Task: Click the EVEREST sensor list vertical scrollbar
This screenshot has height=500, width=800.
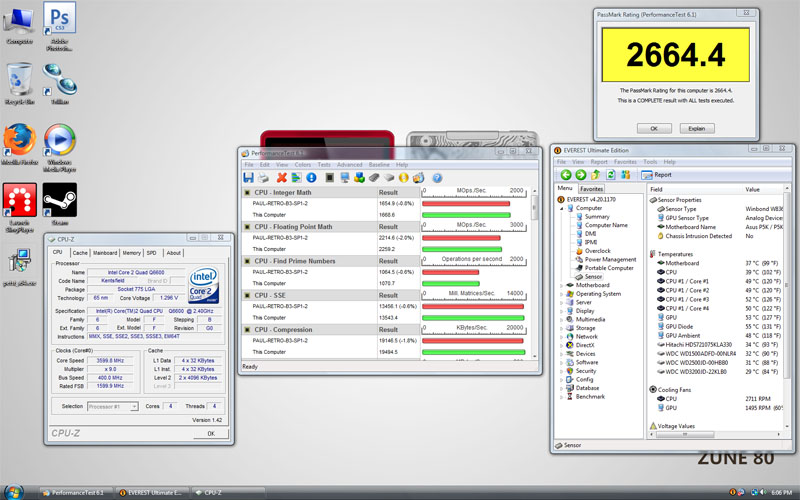Action: [787, 307]
